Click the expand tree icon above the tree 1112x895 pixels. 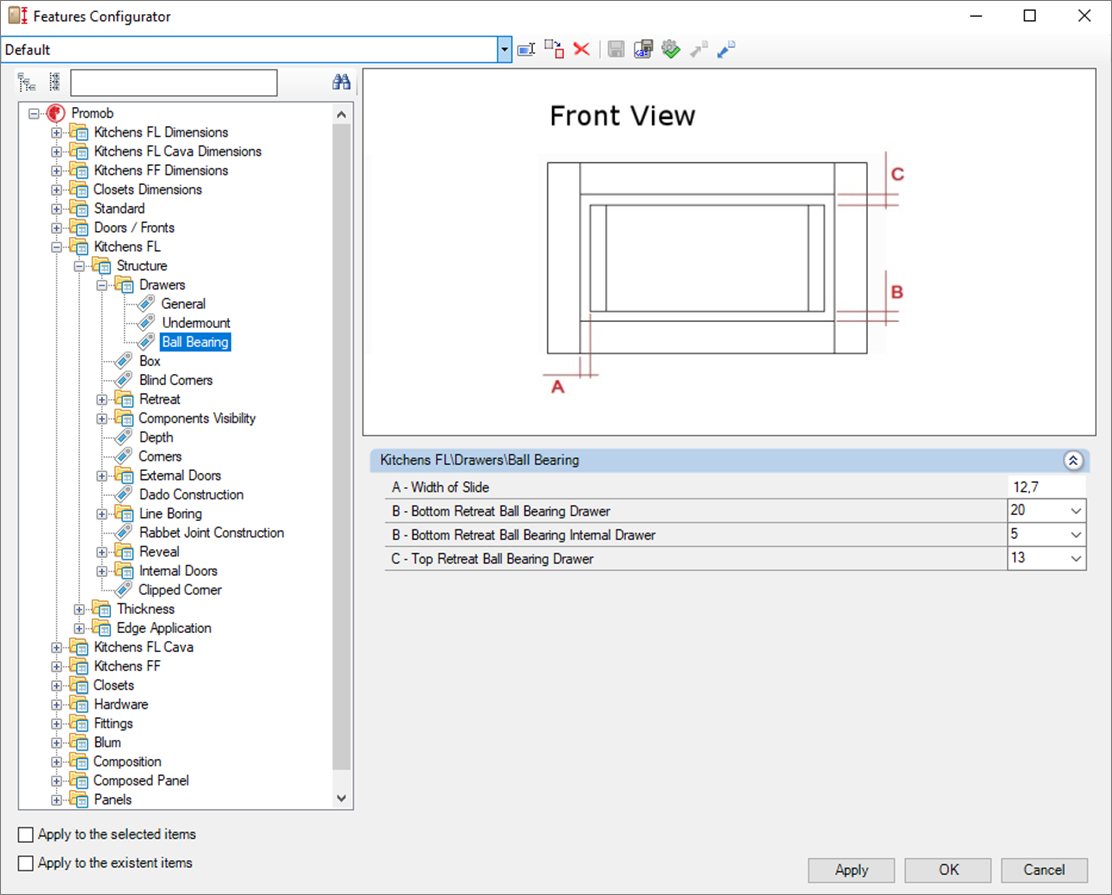point(27,82)
